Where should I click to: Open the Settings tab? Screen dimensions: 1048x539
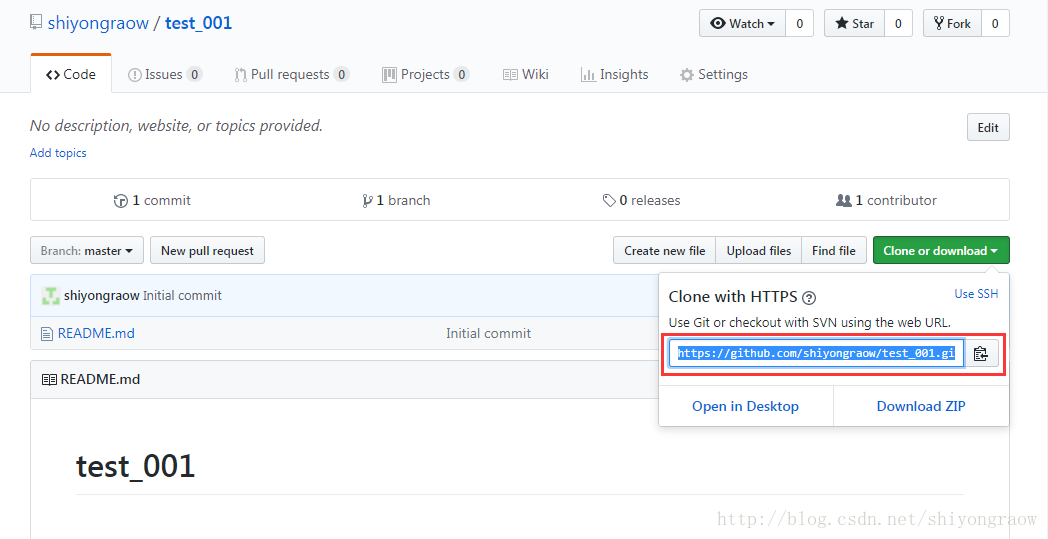pos(714,74)
